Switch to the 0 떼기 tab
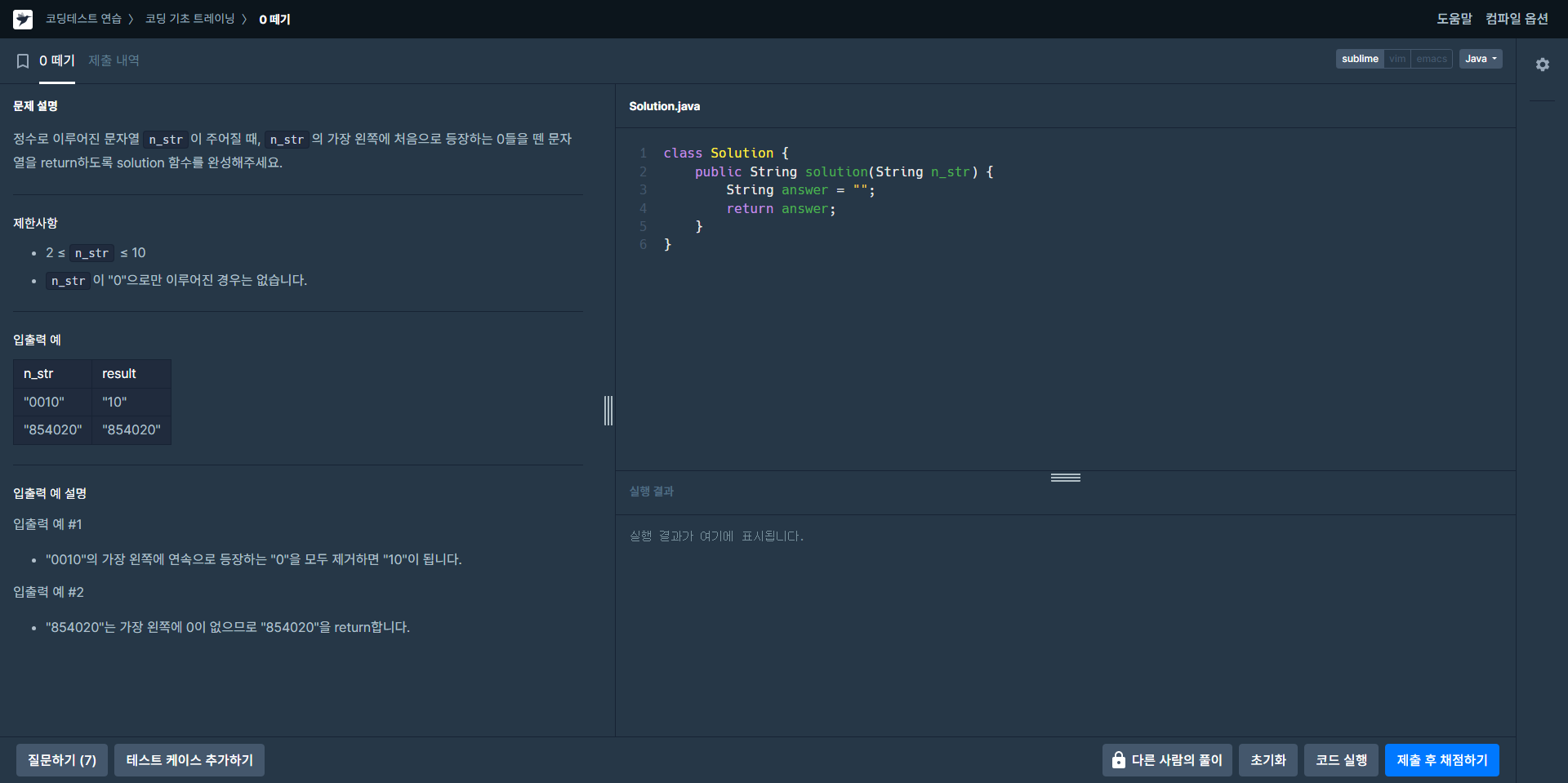 [56, 61]
